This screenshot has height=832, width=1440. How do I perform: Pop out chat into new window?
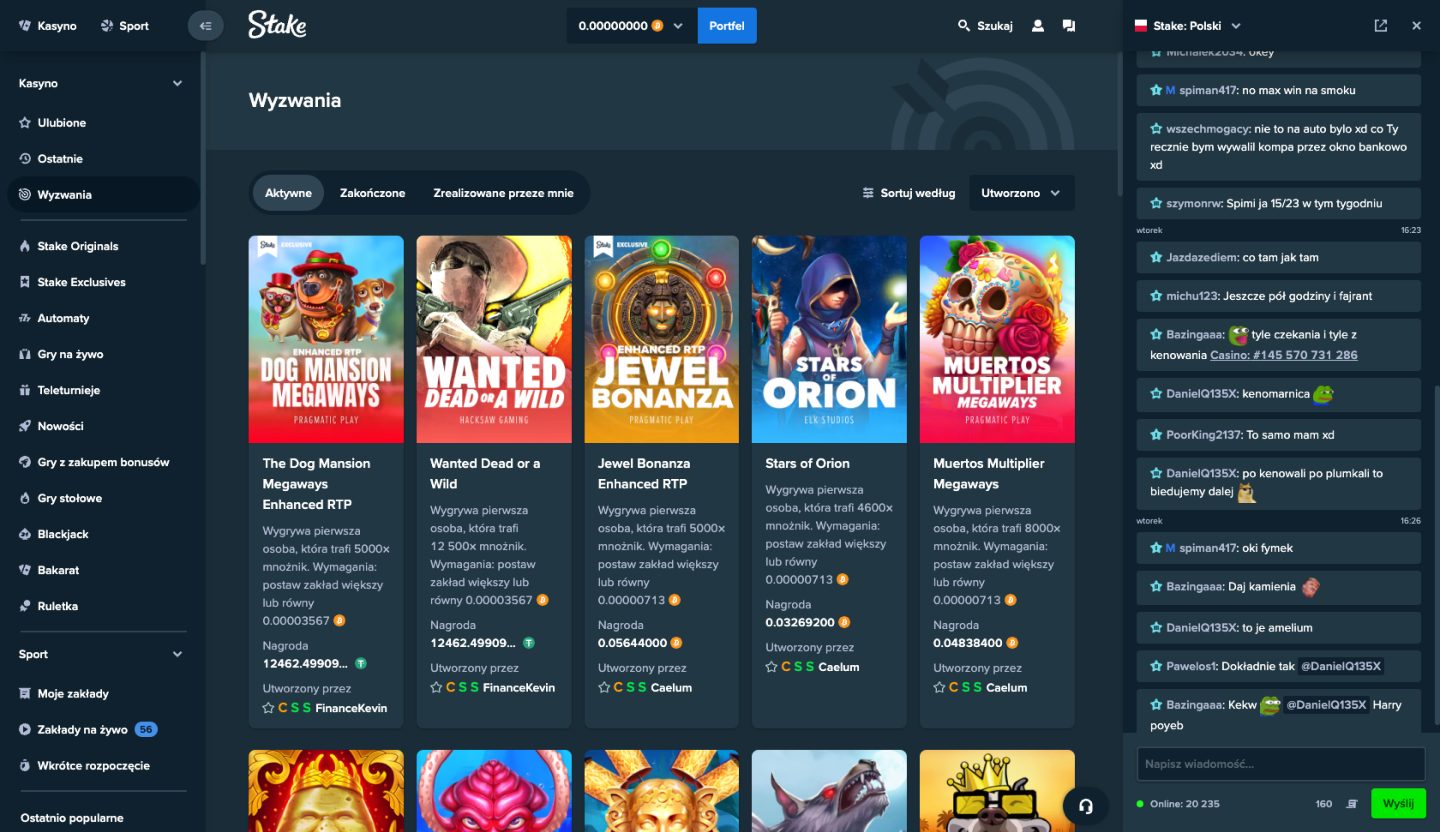point(1381,26)
